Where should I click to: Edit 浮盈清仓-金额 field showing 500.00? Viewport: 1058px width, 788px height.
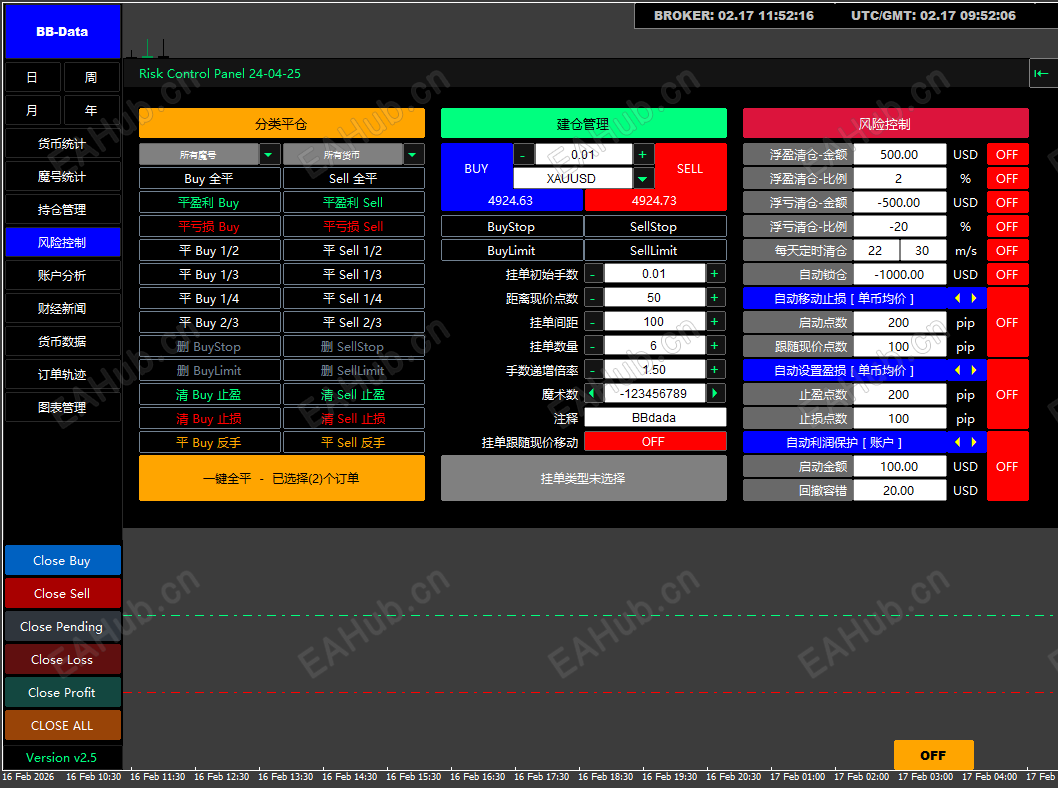[899, 154]
